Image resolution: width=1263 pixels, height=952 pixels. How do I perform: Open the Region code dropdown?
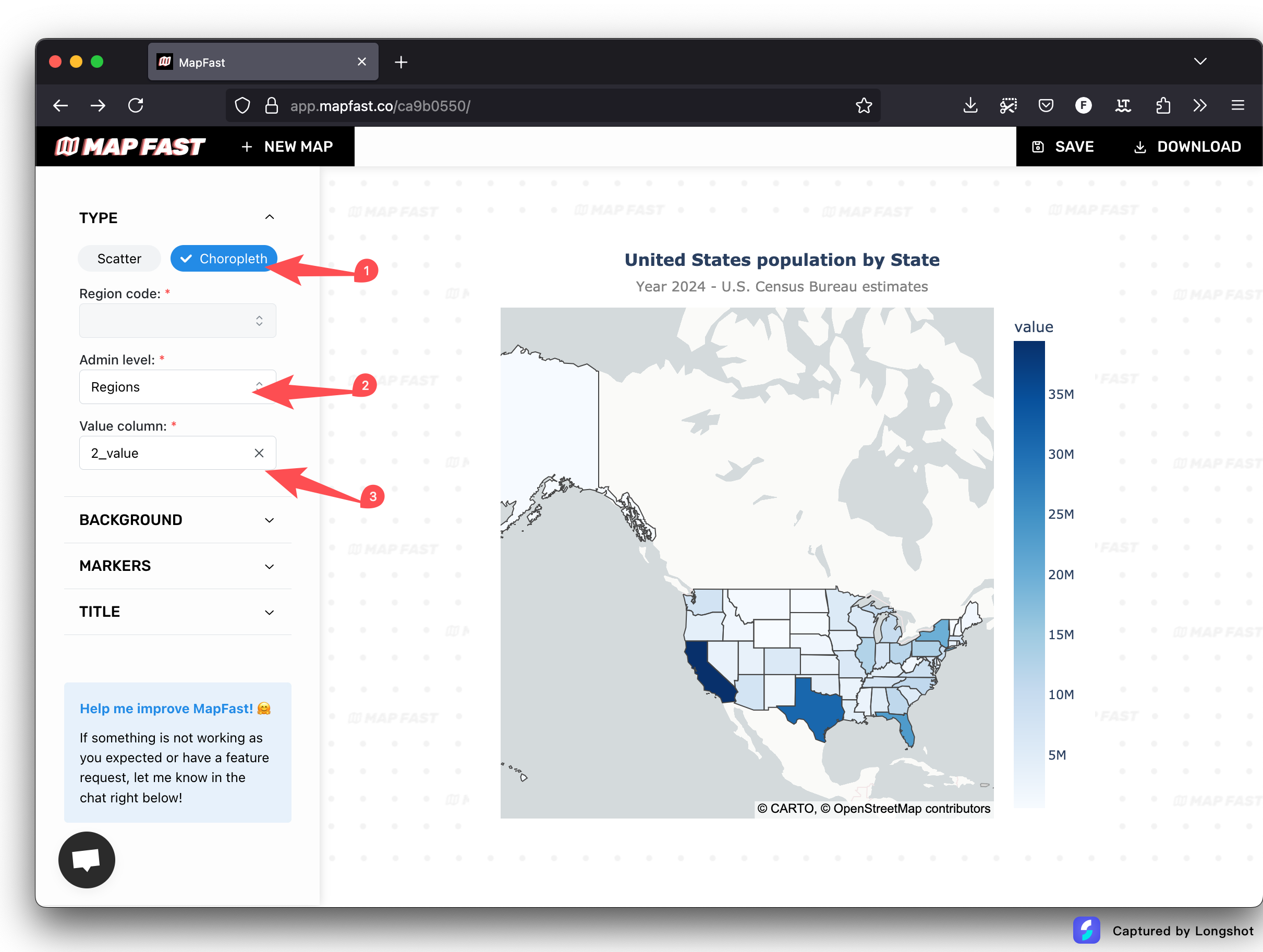[178, 321]
